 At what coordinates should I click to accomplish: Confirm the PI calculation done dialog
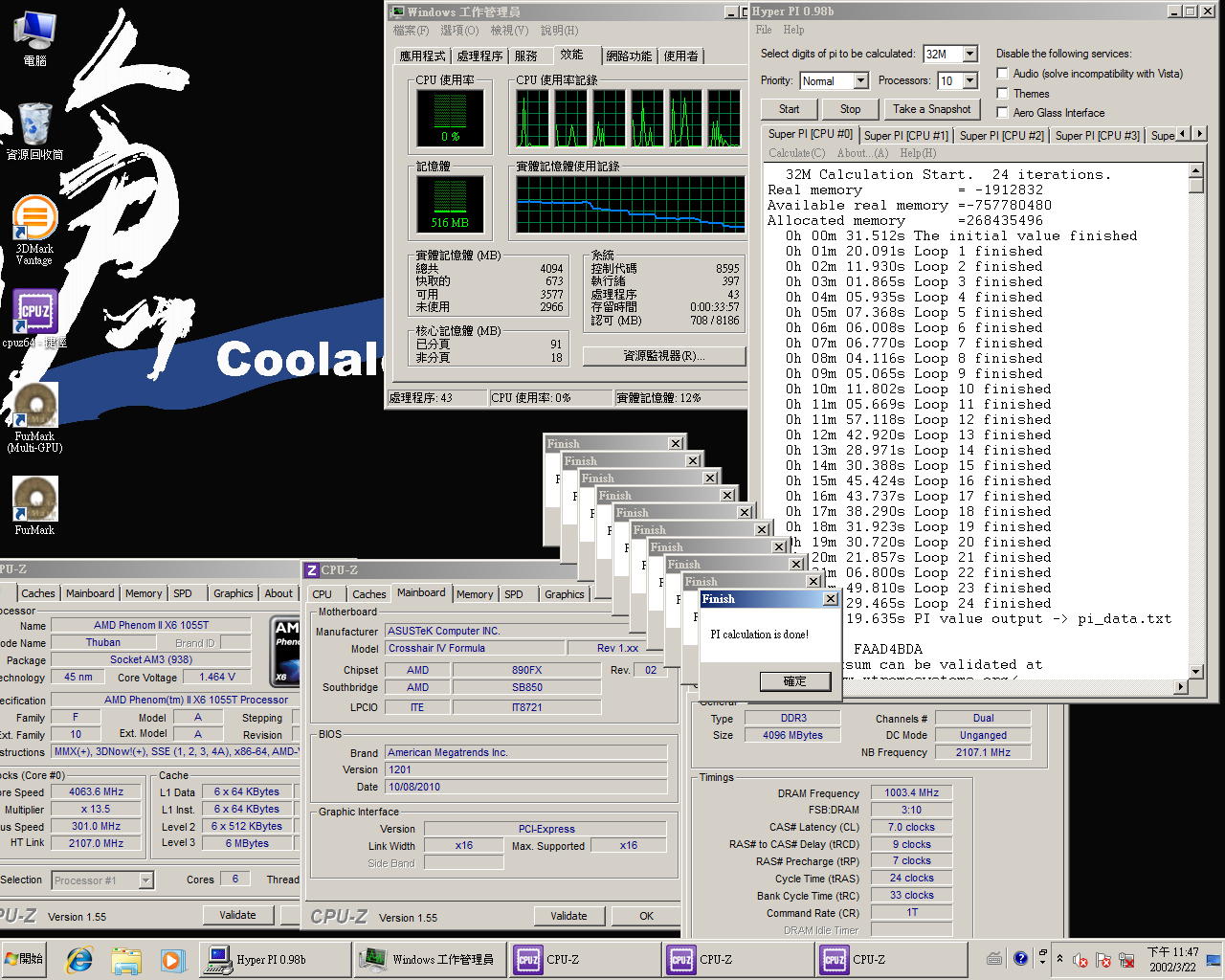coord(794,681)
